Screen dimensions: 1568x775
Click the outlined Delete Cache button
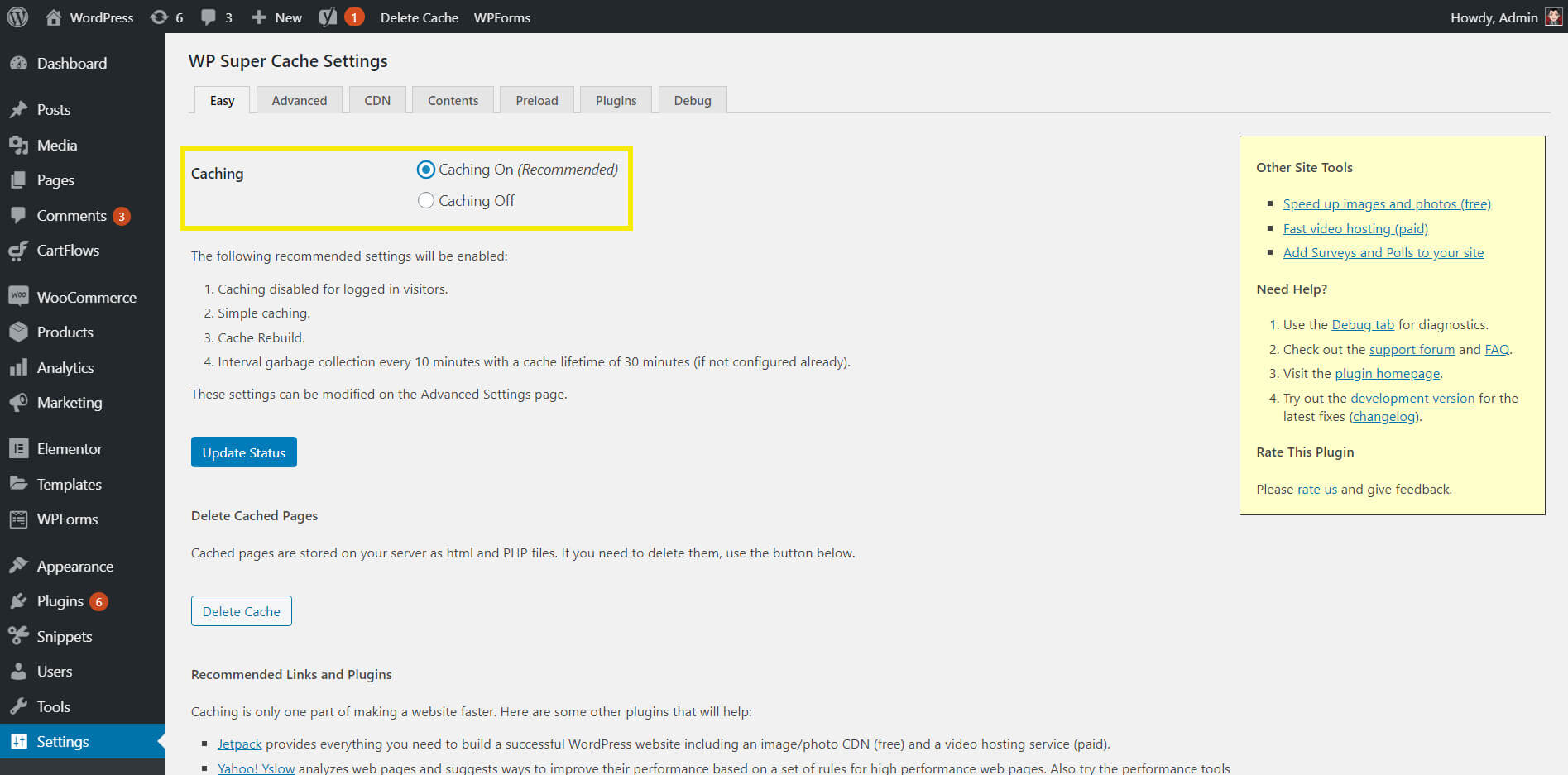click(x=241, y=611)
